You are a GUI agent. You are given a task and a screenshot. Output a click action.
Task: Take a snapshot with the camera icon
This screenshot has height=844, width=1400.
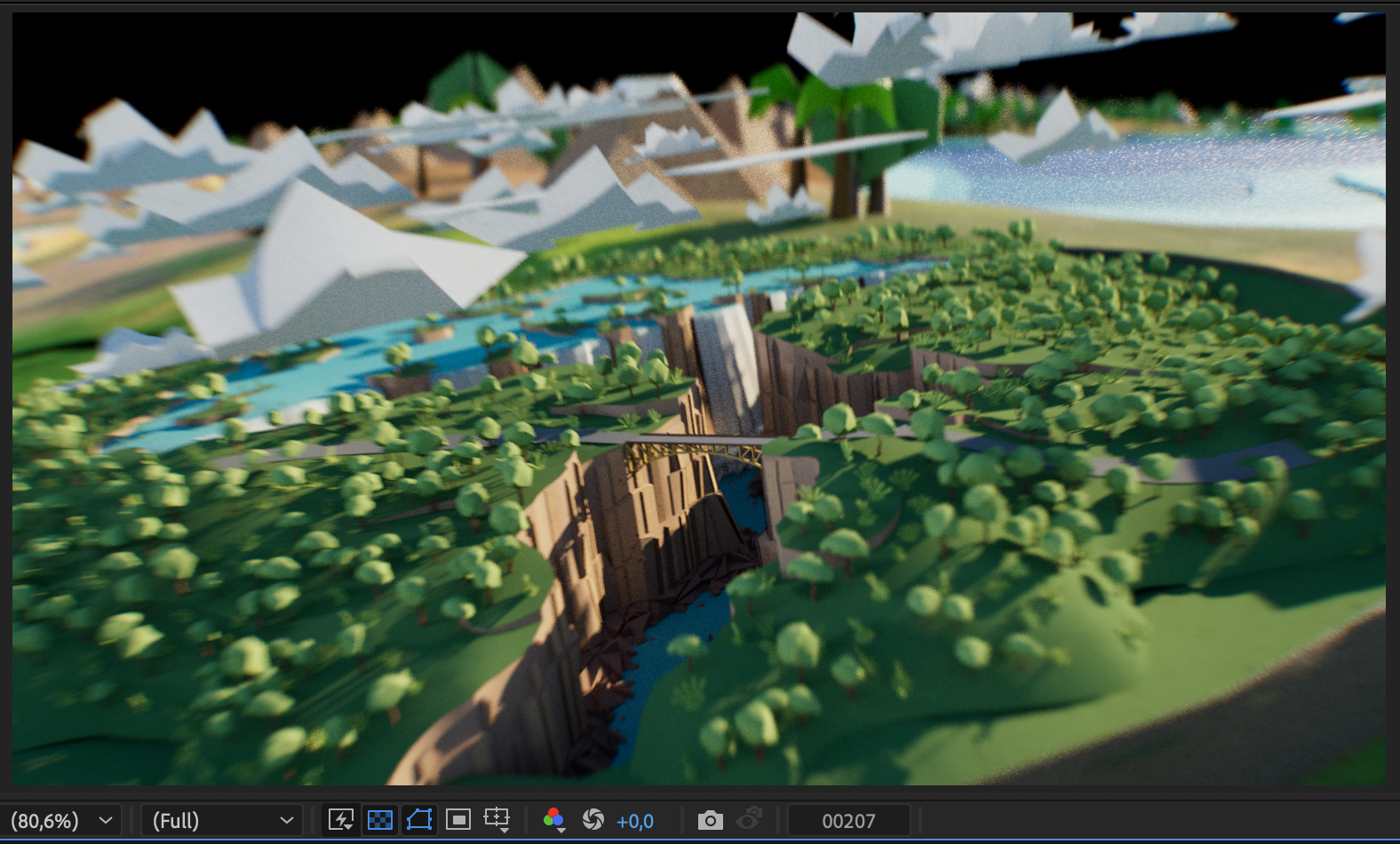[x=710, y=819]
